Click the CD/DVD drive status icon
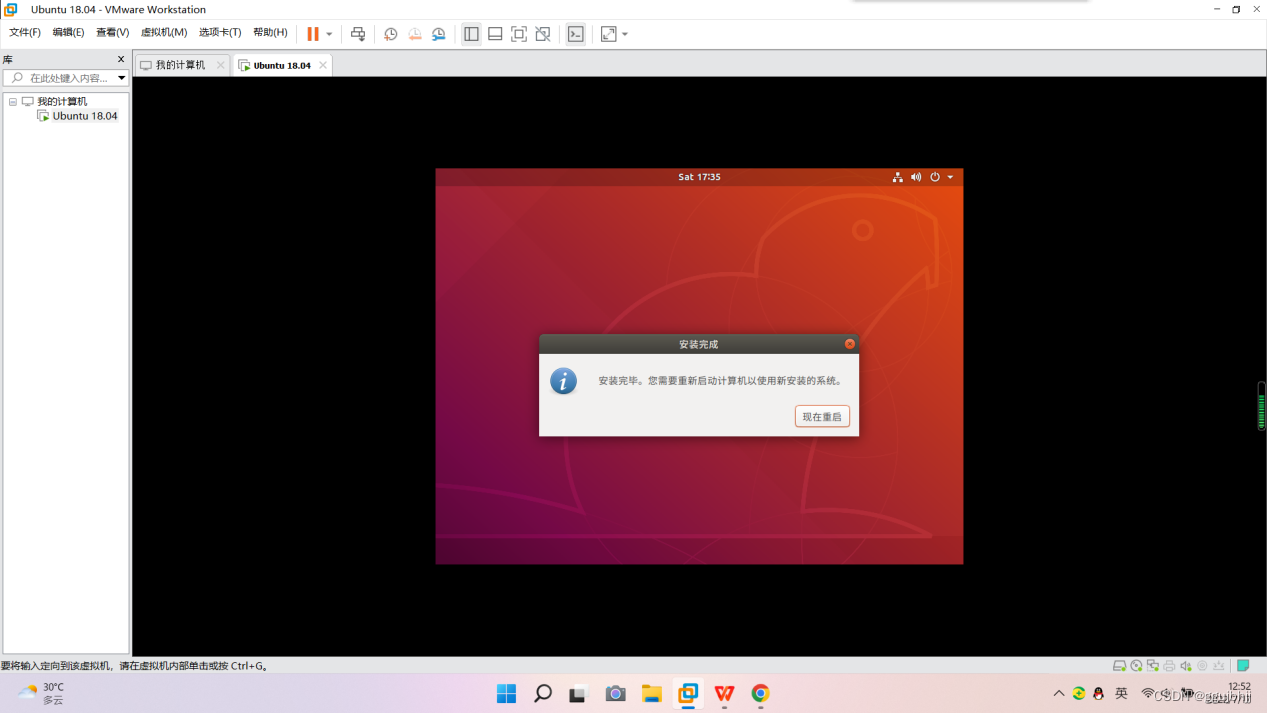Screen dimensions: 1267x713 point(1136,666)
